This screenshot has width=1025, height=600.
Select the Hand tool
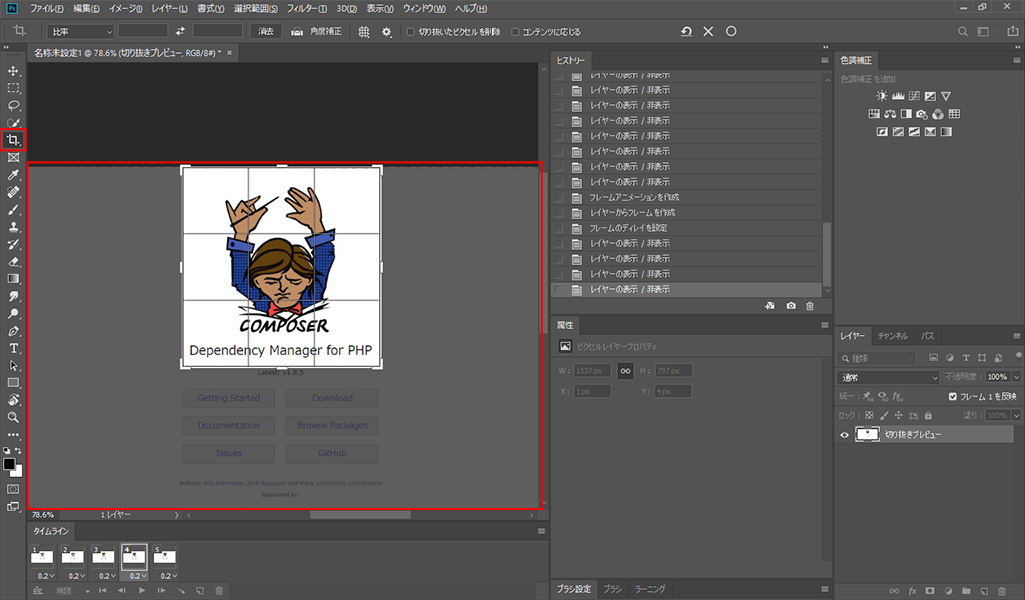point(13,400)
